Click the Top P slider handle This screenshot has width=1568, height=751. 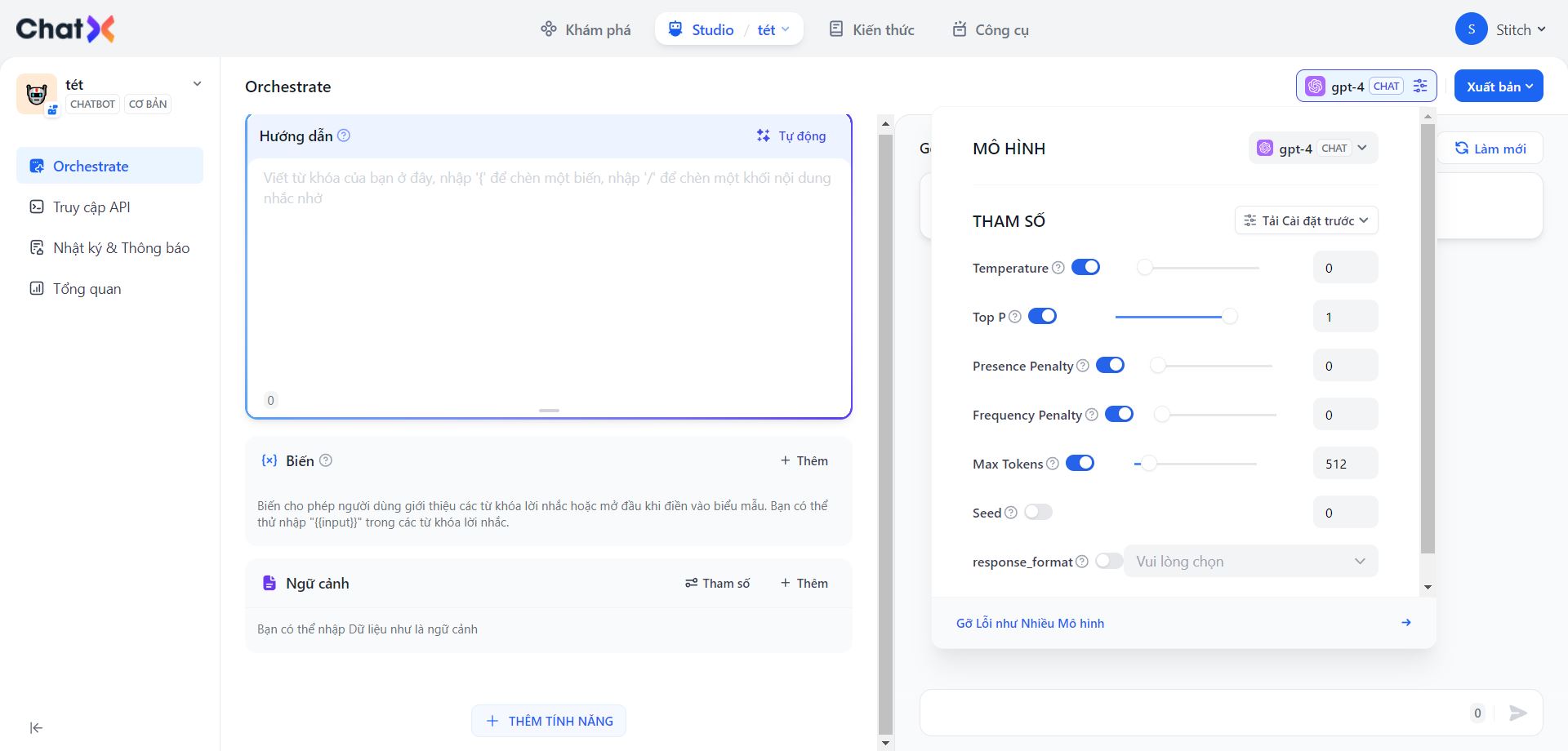1229,317
